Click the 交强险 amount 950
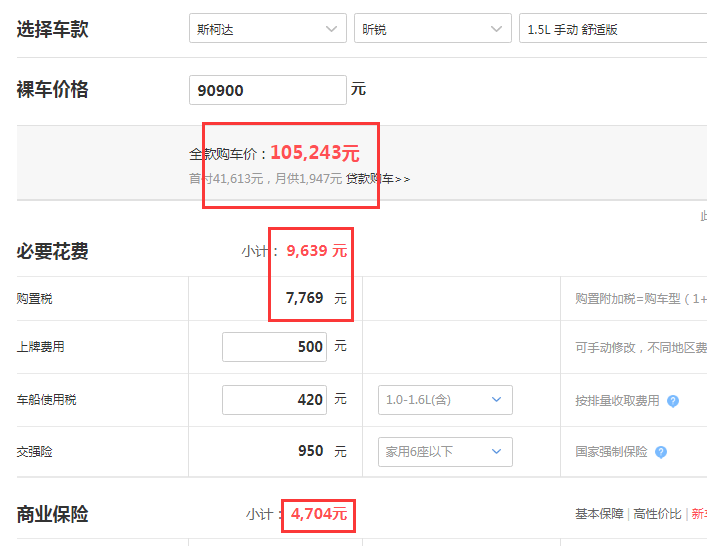The width and height of the screenshot is (707, 546). tap(311, 451)
